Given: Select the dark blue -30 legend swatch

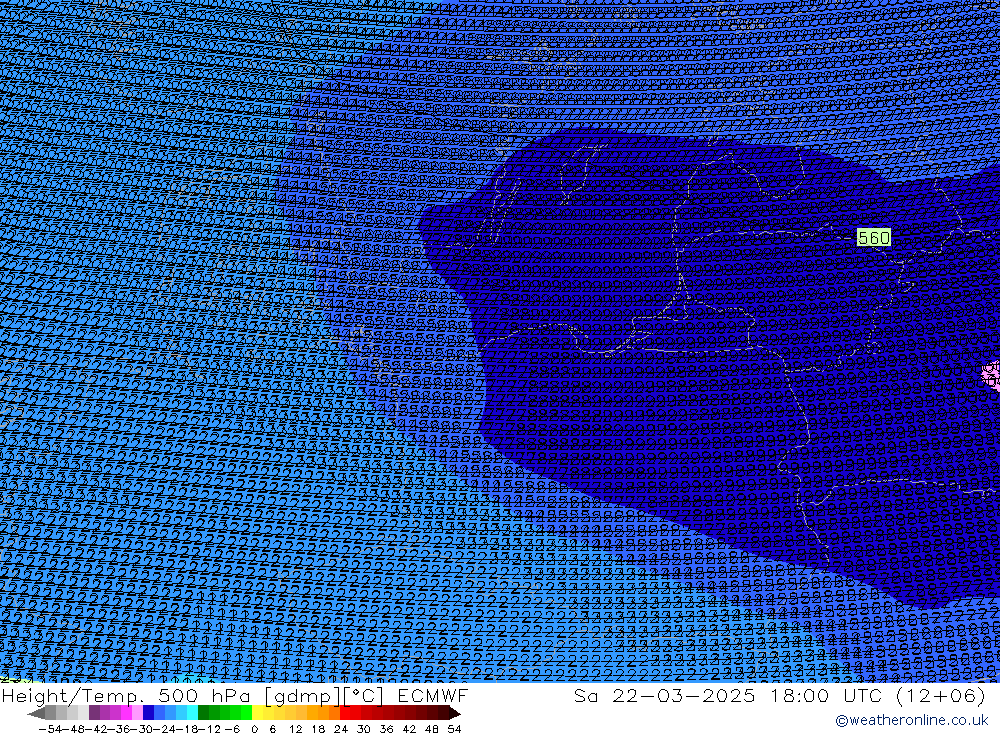Looking at the screenshot, I should click(x=149, y=713).
